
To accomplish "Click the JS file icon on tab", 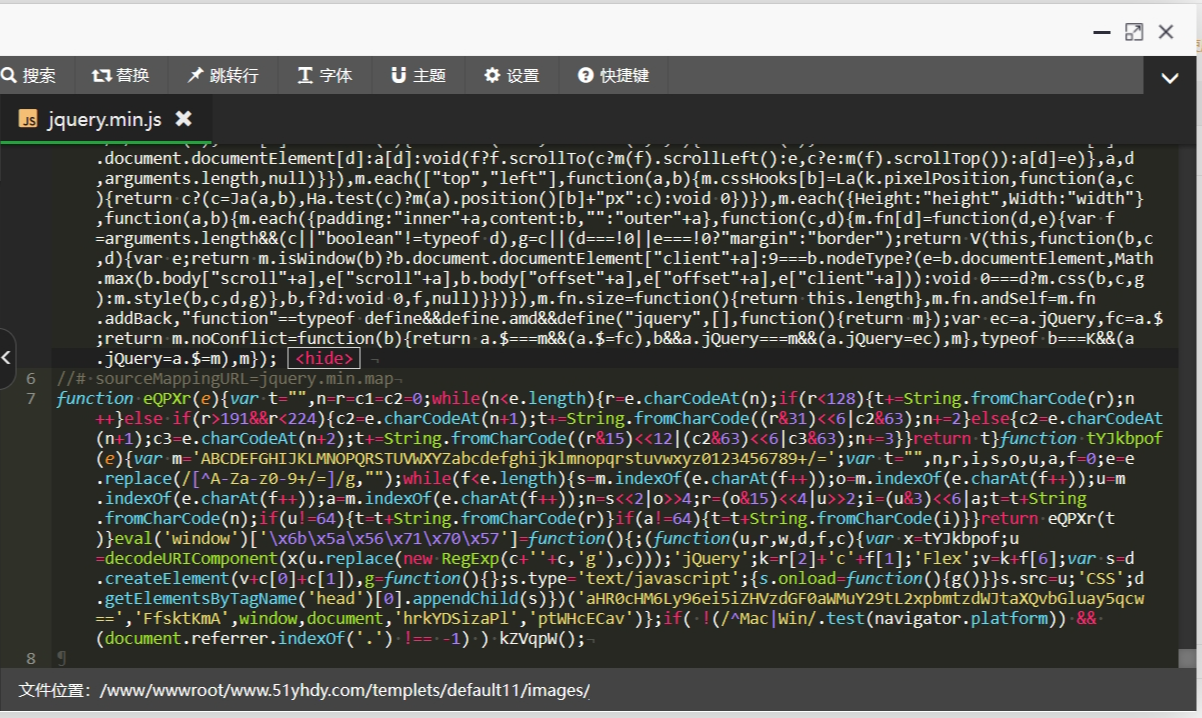I will point(28,119).
